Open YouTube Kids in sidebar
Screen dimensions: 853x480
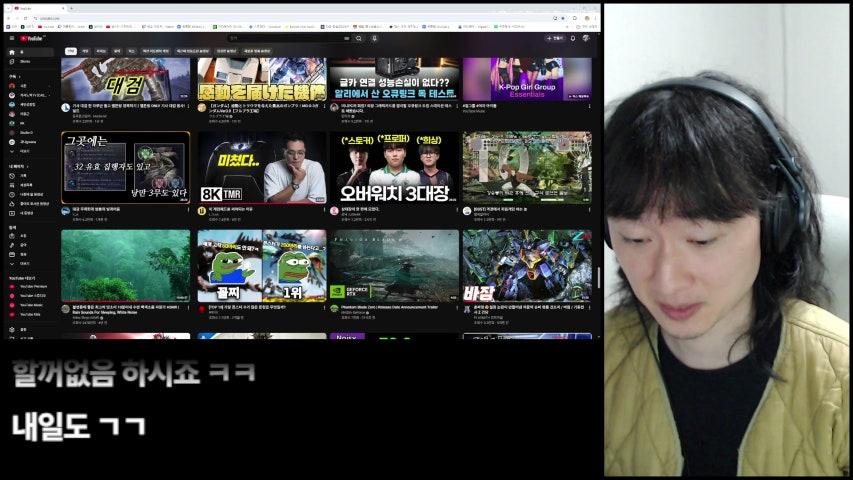coord(30,315)
